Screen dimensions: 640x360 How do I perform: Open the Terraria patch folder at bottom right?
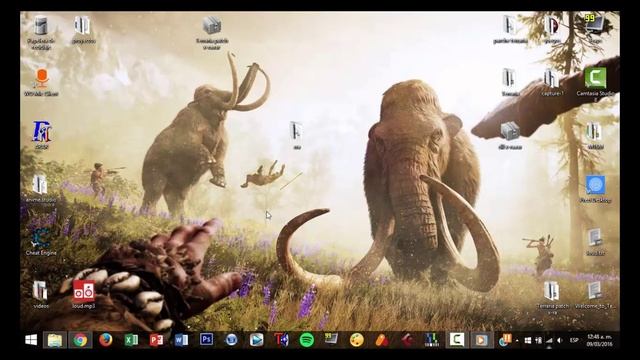(552, 297)
